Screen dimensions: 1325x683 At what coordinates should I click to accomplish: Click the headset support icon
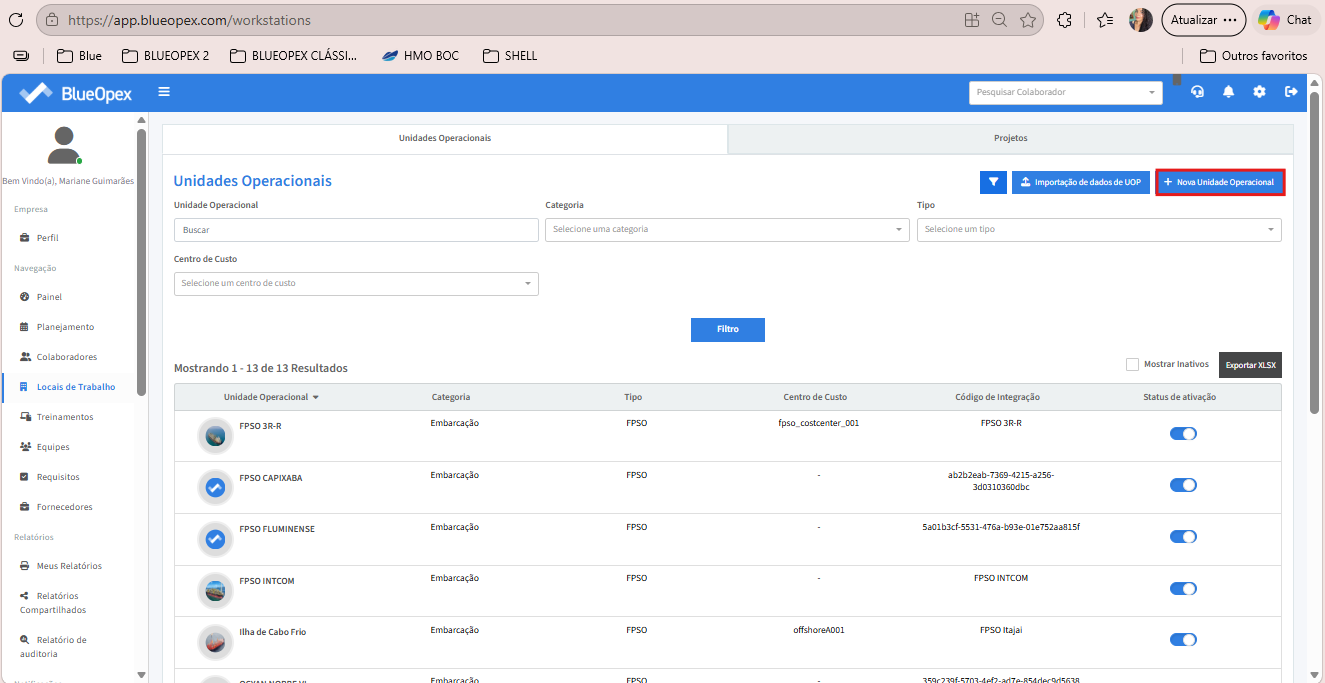(1197, 92)
